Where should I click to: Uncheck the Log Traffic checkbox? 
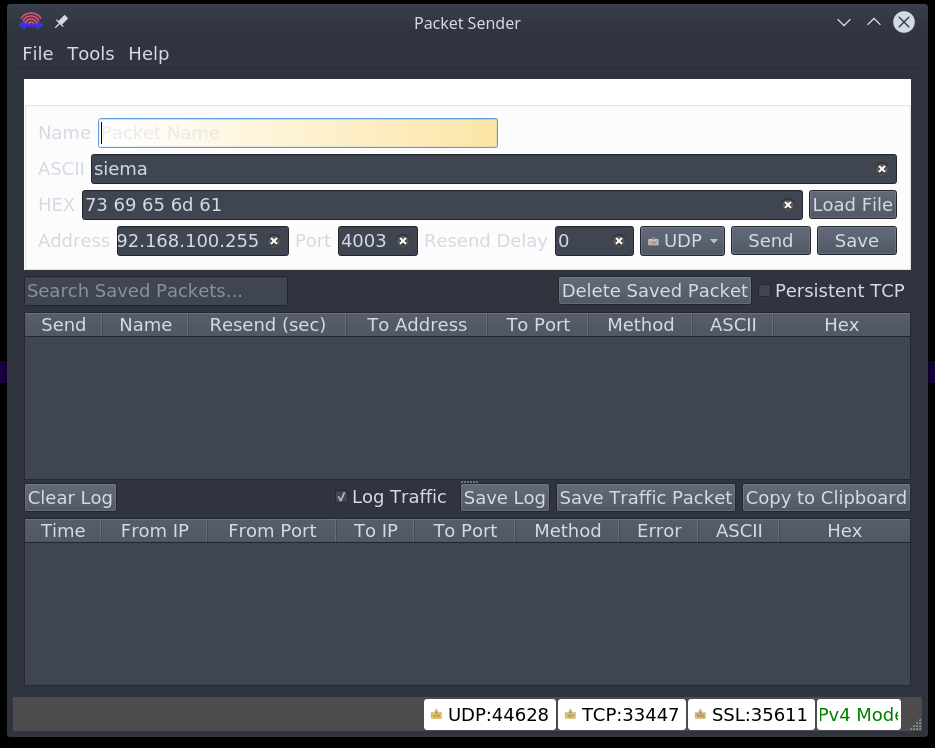coord(341,497)
